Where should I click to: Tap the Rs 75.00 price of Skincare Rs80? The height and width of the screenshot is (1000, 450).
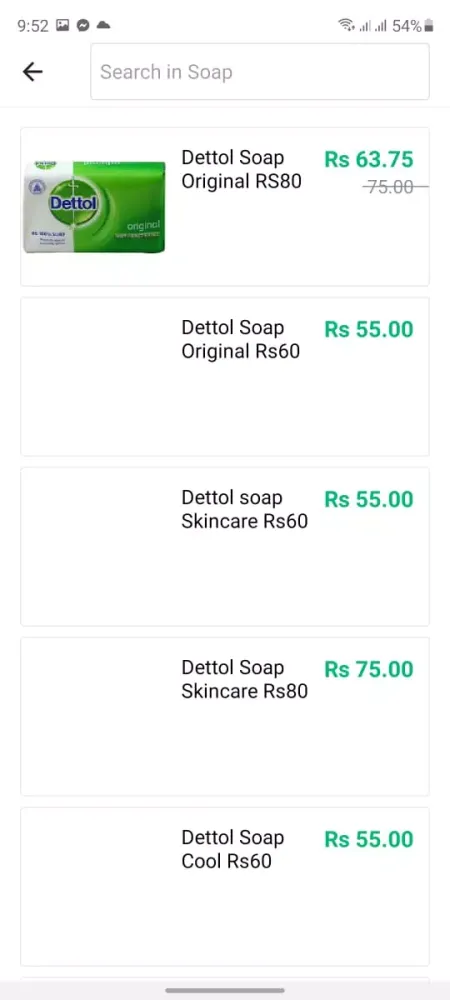[369, 669]
